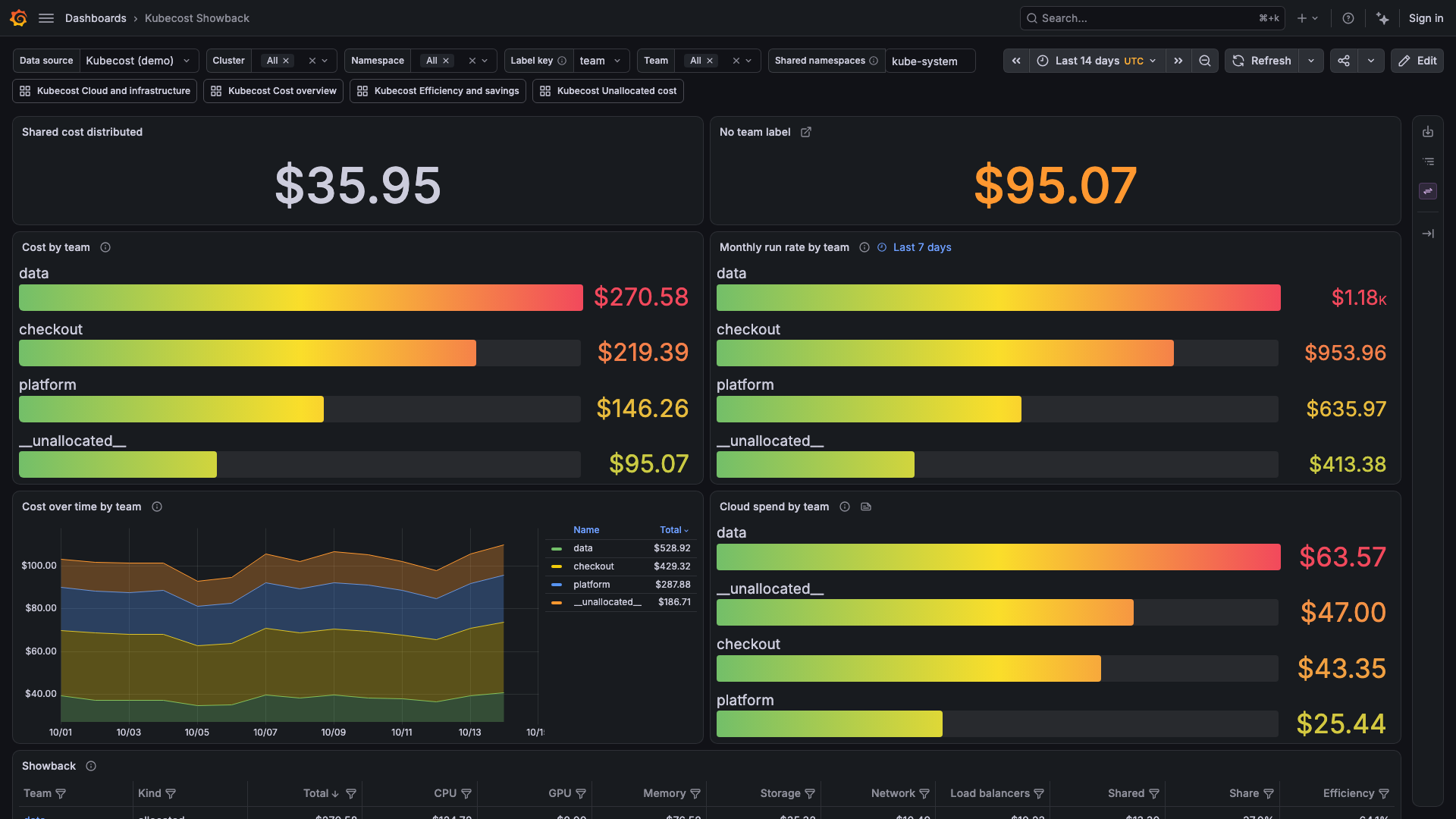Screen dimensions: 1456x819
Task: Click the share dashboard icon
Action: click(1344, 61)
